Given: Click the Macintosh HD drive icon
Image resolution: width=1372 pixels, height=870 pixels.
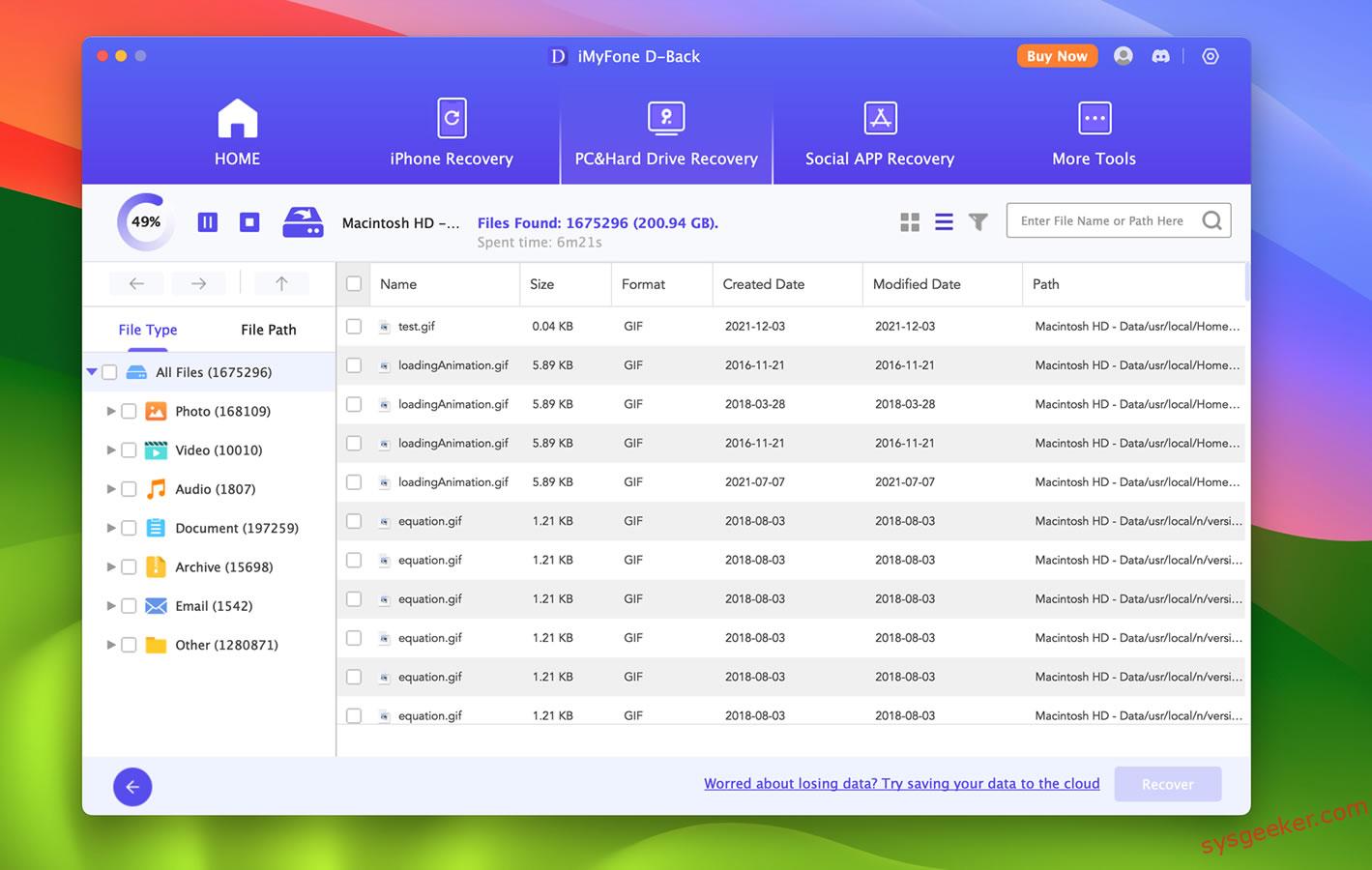Looking at the screenshot, I should click(x=303, y=222).
